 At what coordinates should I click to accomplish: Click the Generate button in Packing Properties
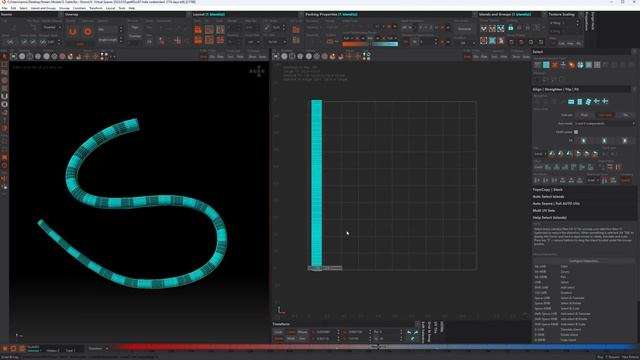464,29
